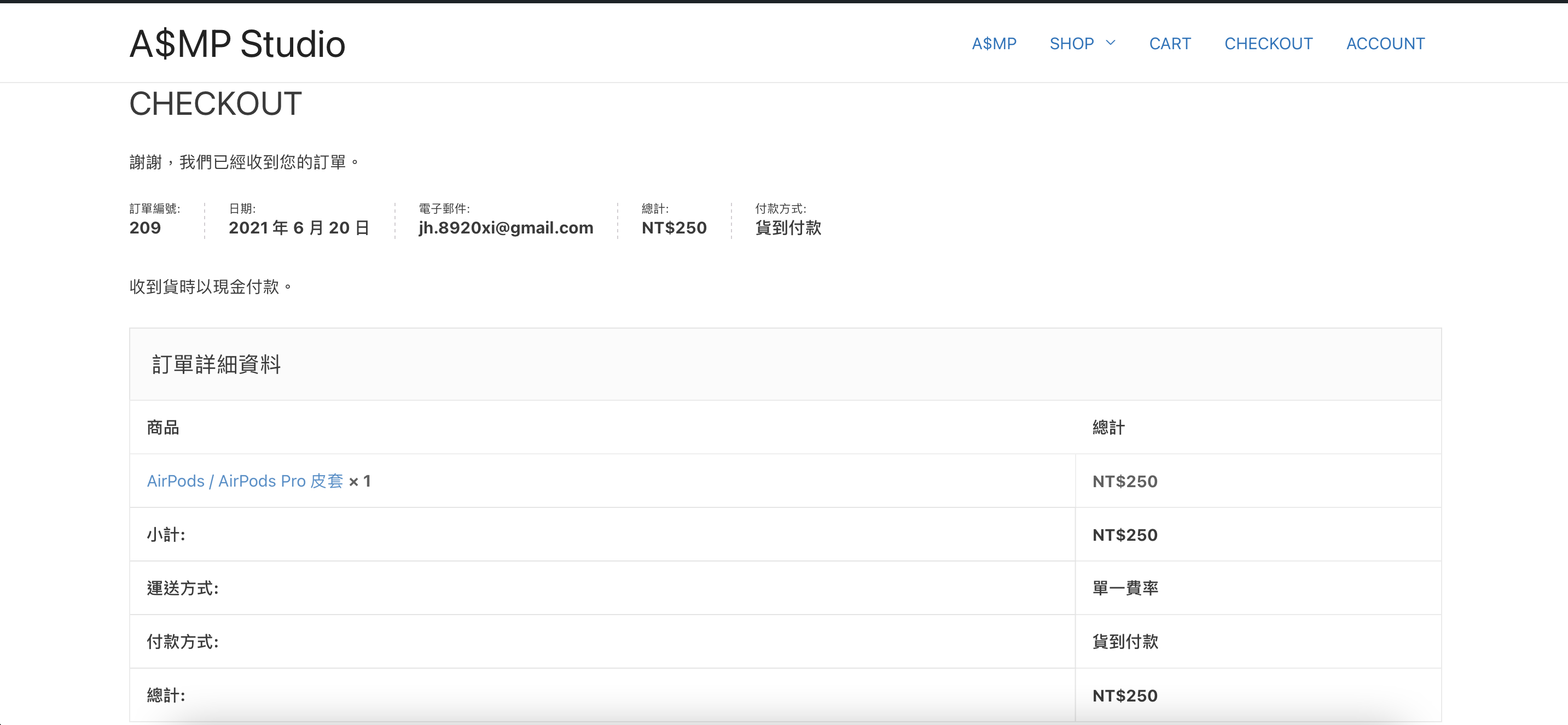Open the A$MP navigation menu item

tap(994, 44)
